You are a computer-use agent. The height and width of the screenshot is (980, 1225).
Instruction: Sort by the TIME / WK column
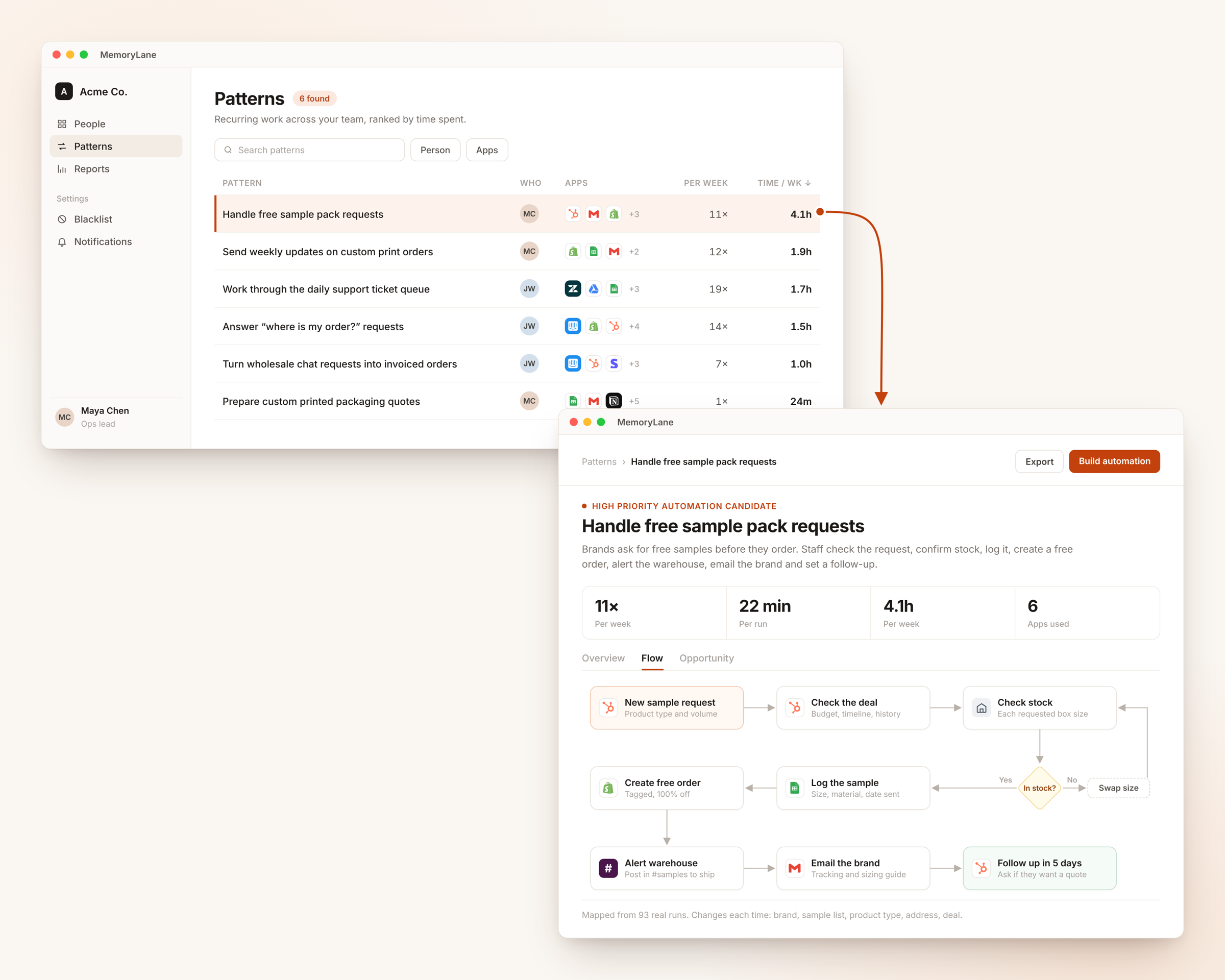click(783, 183)
